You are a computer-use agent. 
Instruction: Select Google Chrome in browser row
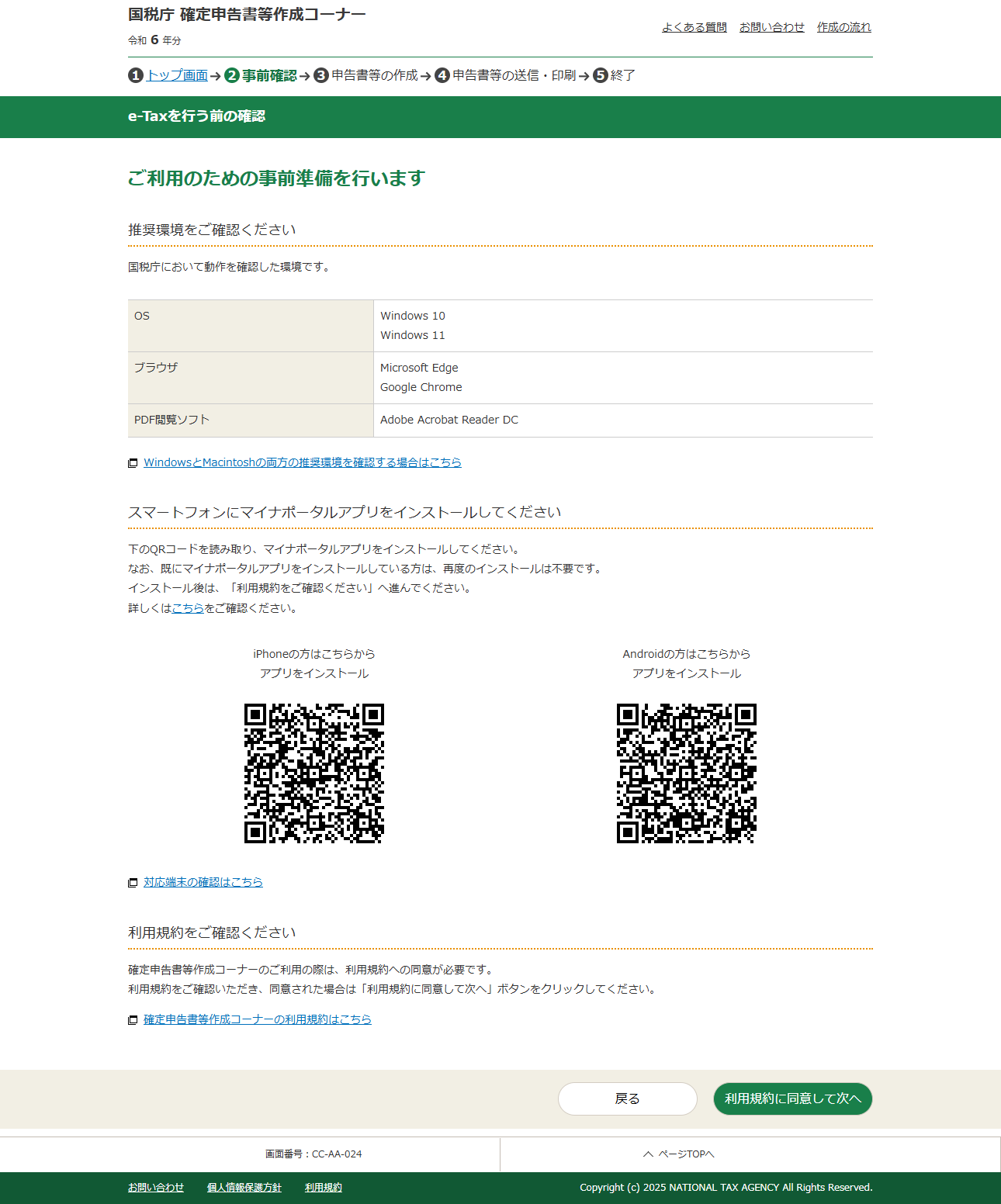coord(421,387)
